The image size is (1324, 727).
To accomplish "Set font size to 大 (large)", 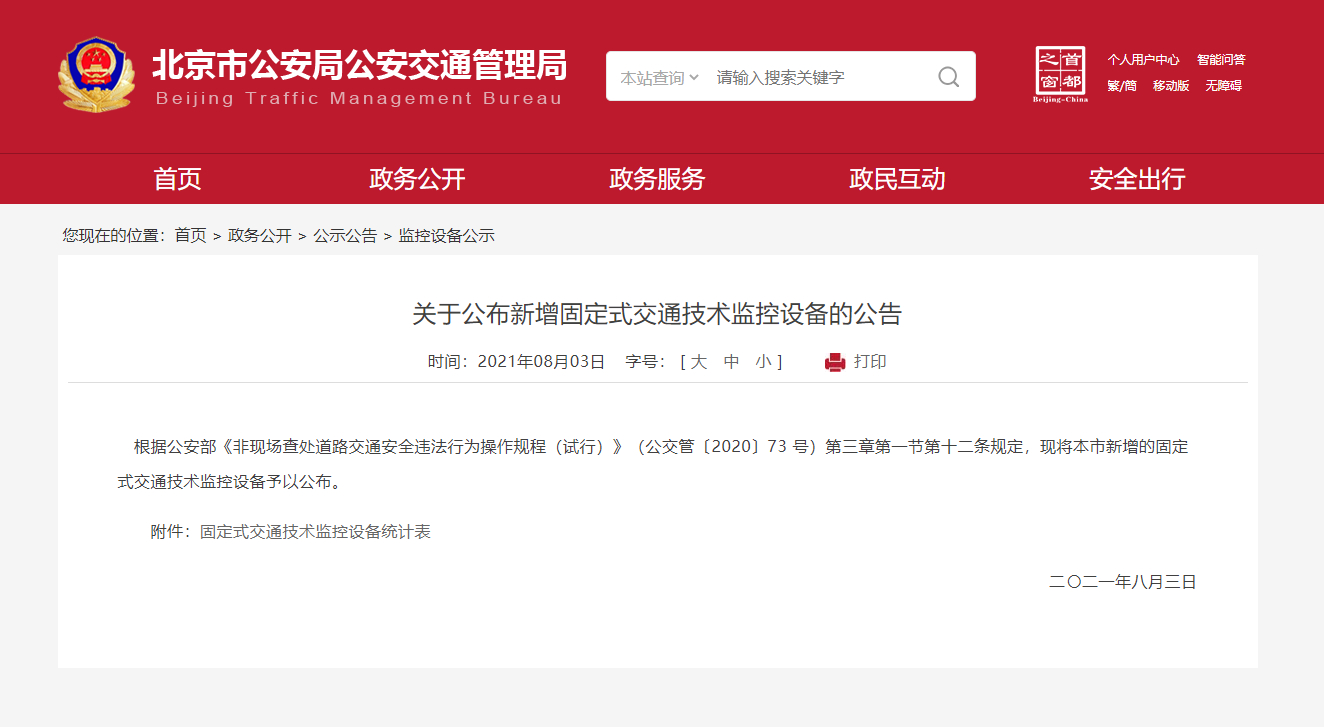I will (x=699, y=362).
